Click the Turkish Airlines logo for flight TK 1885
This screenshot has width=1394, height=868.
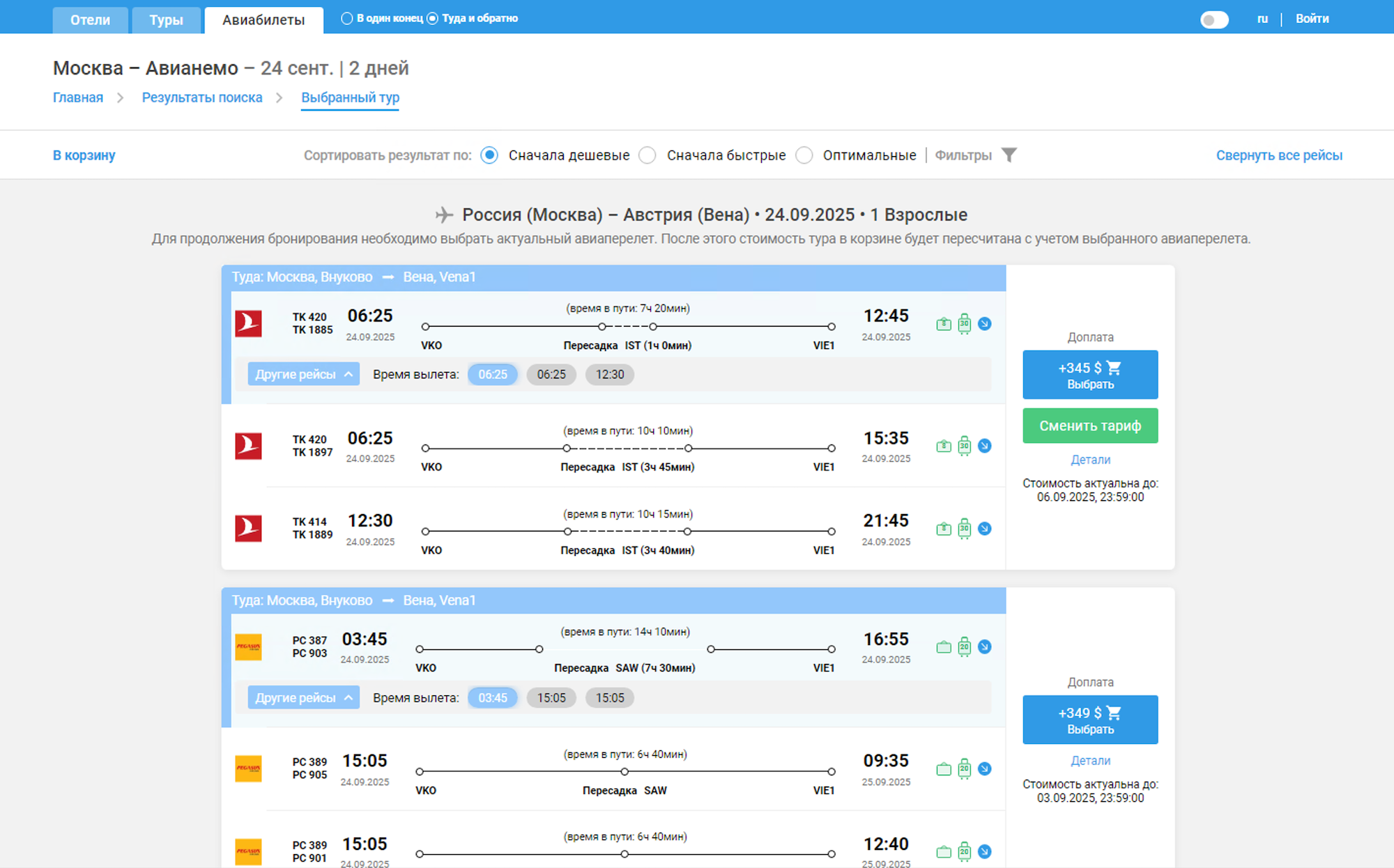click(x=248, y=324)
